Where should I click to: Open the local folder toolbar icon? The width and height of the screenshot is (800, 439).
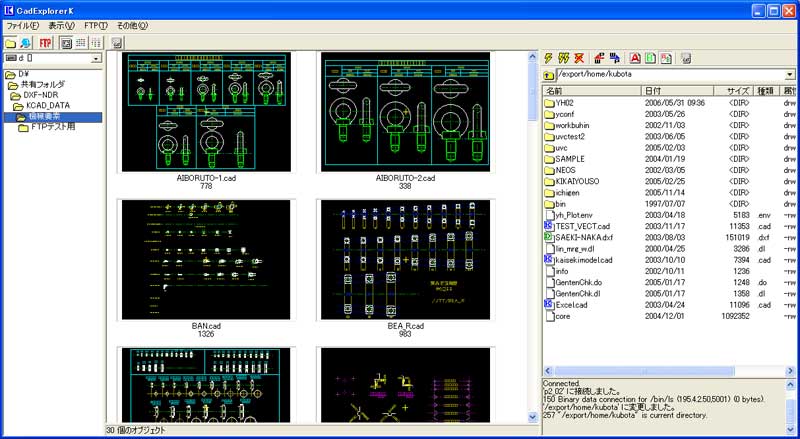pyautogui.click(x=11, y=43)
